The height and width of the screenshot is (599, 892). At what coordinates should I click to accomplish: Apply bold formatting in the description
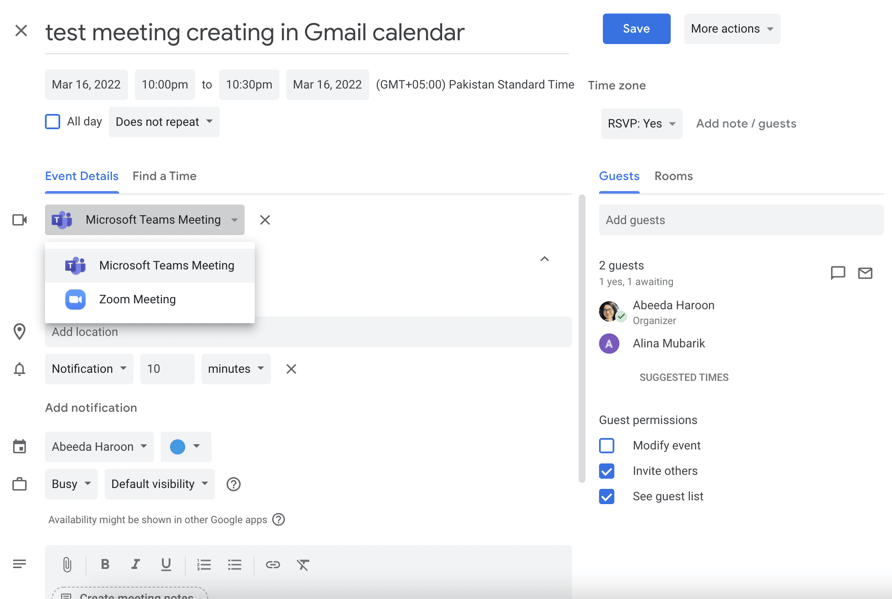point(105,565)
